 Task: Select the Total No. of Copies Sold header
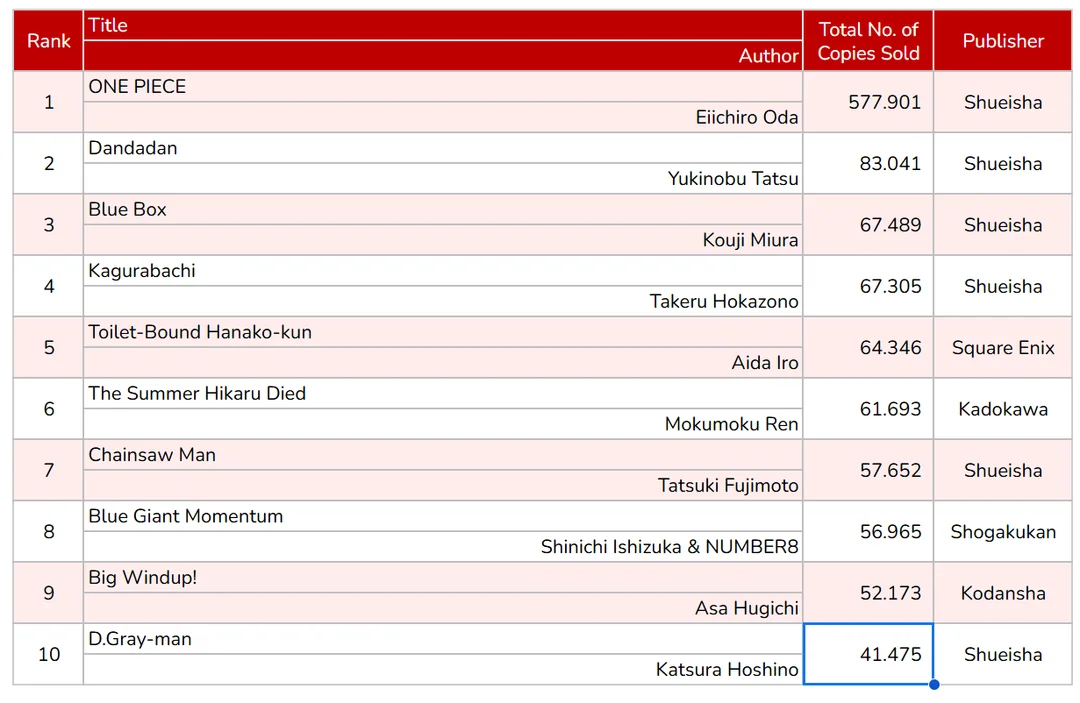click(868, 41)
